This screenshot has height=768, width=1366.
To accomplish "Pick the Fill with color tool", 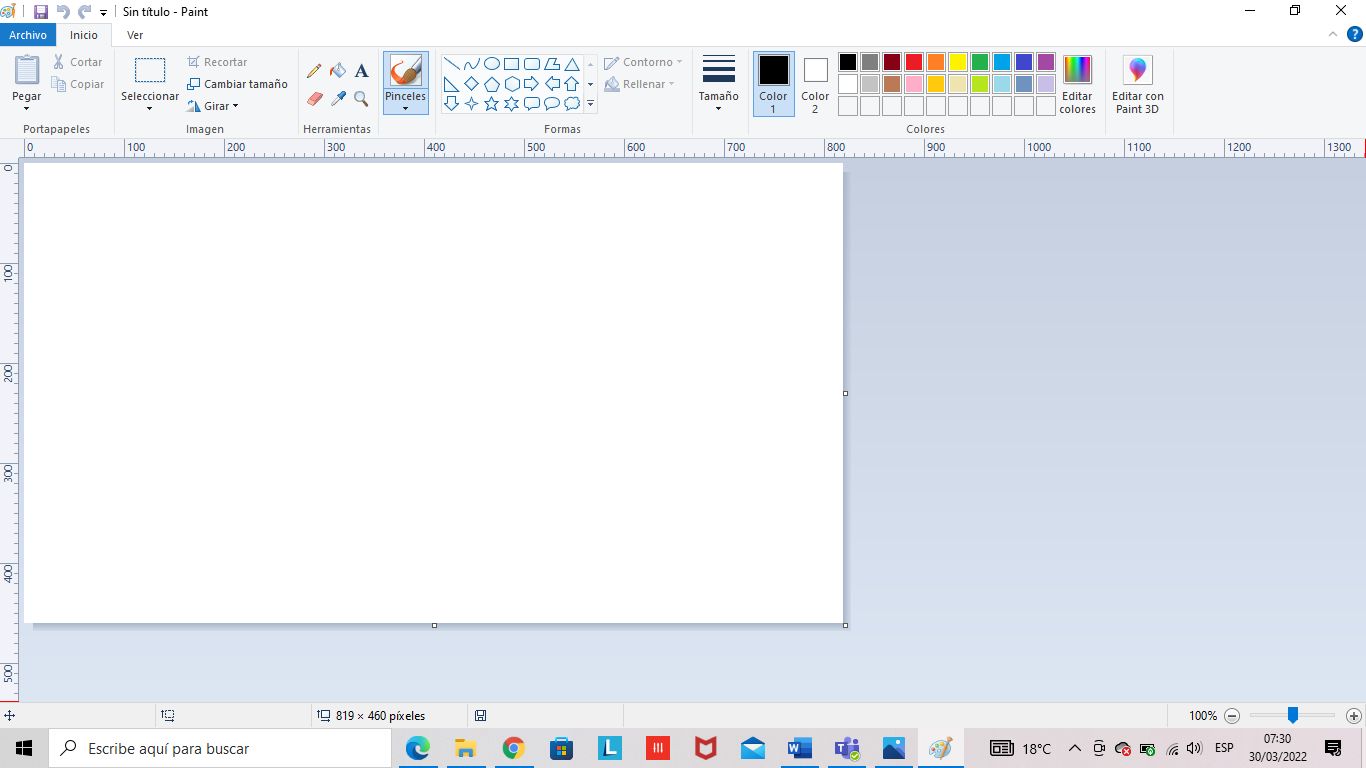I will [337, 70].
